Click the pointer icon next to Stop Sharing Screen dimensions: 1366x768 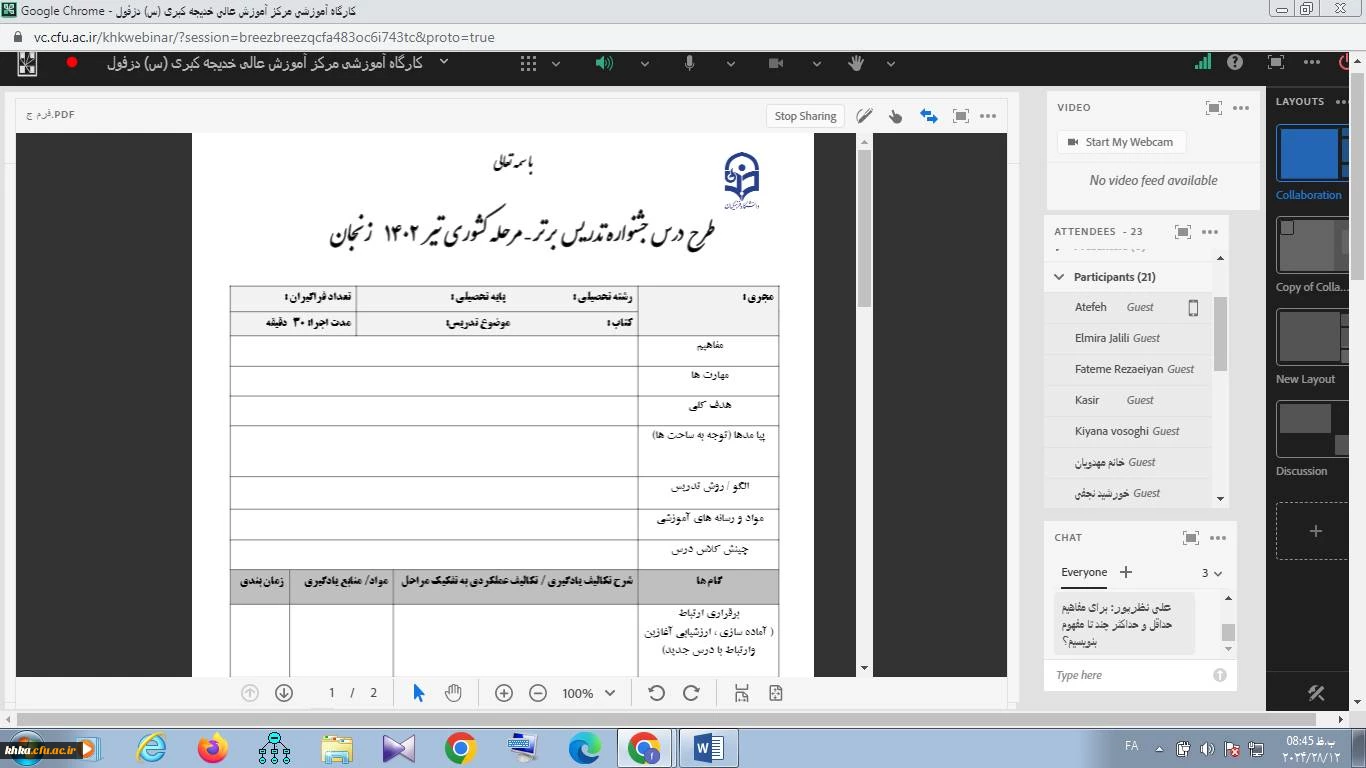[896, 116]
